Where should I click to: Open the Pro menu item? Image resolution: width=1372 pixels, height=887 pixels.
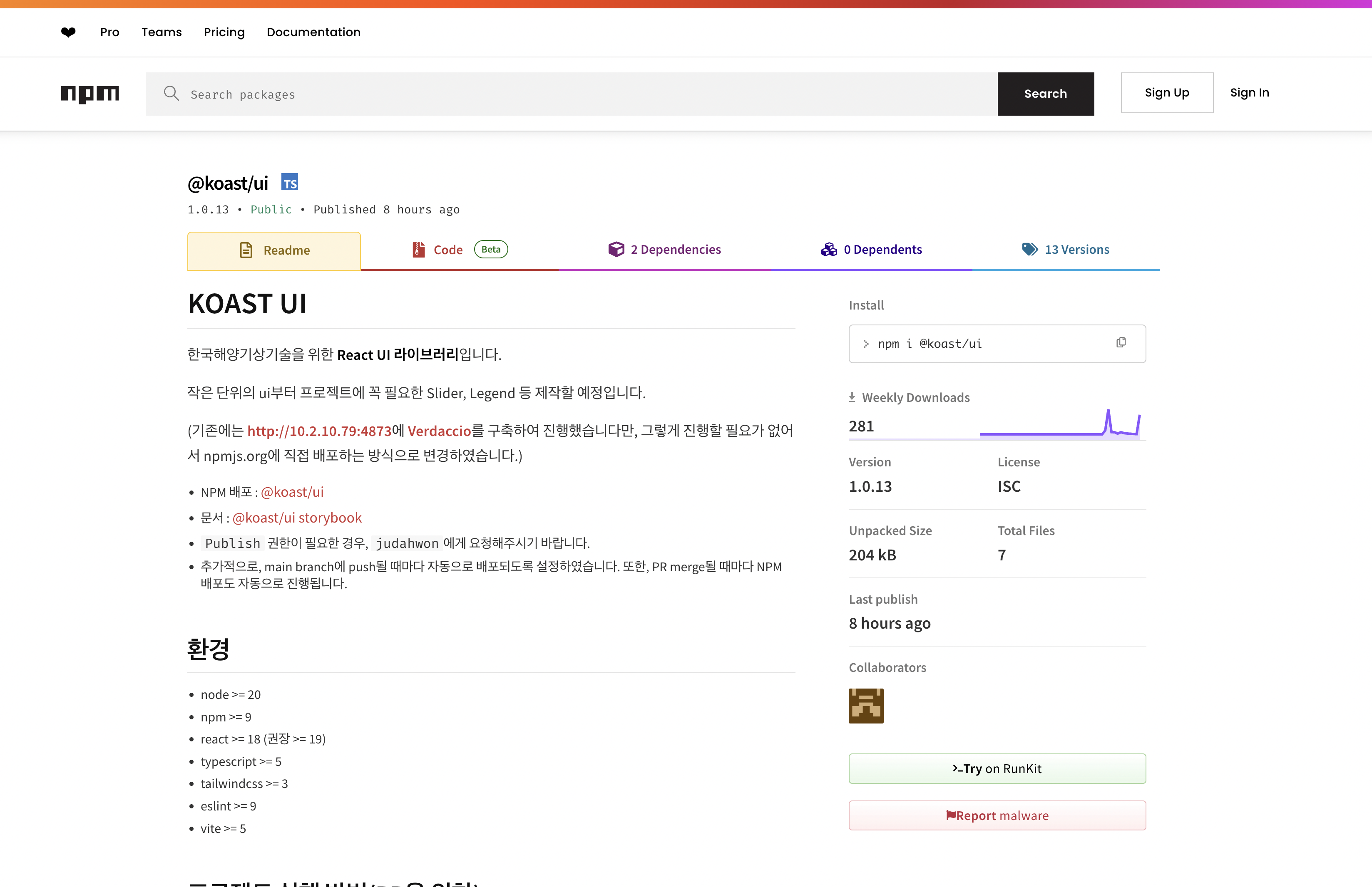click(x=109, y=32)
